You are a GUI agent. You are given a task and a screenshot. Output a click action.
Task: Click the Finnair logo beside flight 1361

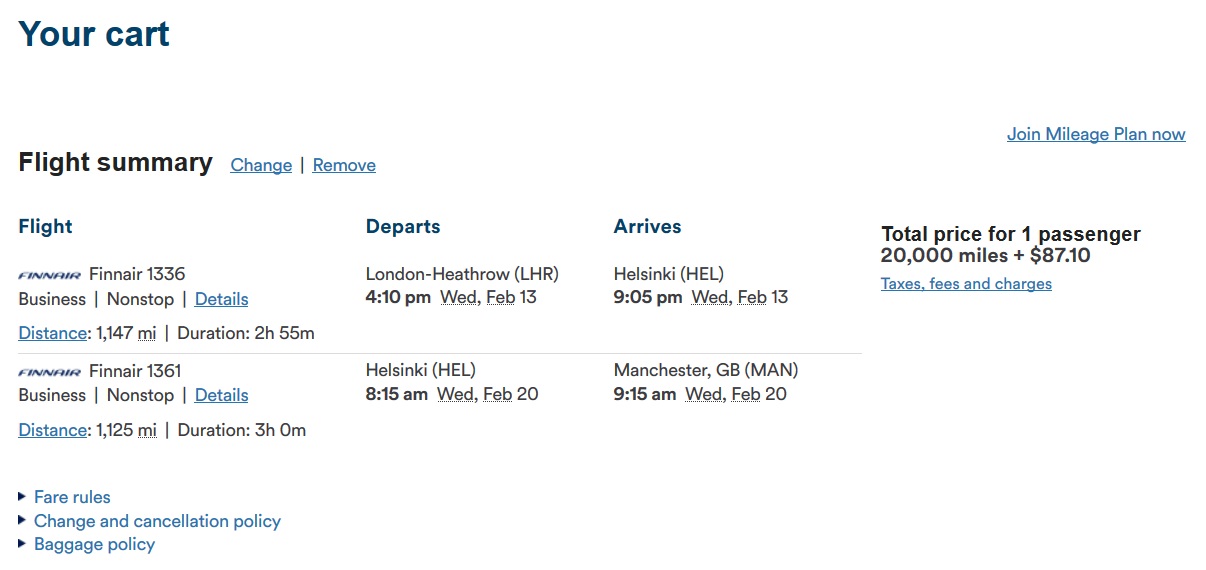click(x=49, y=372)
